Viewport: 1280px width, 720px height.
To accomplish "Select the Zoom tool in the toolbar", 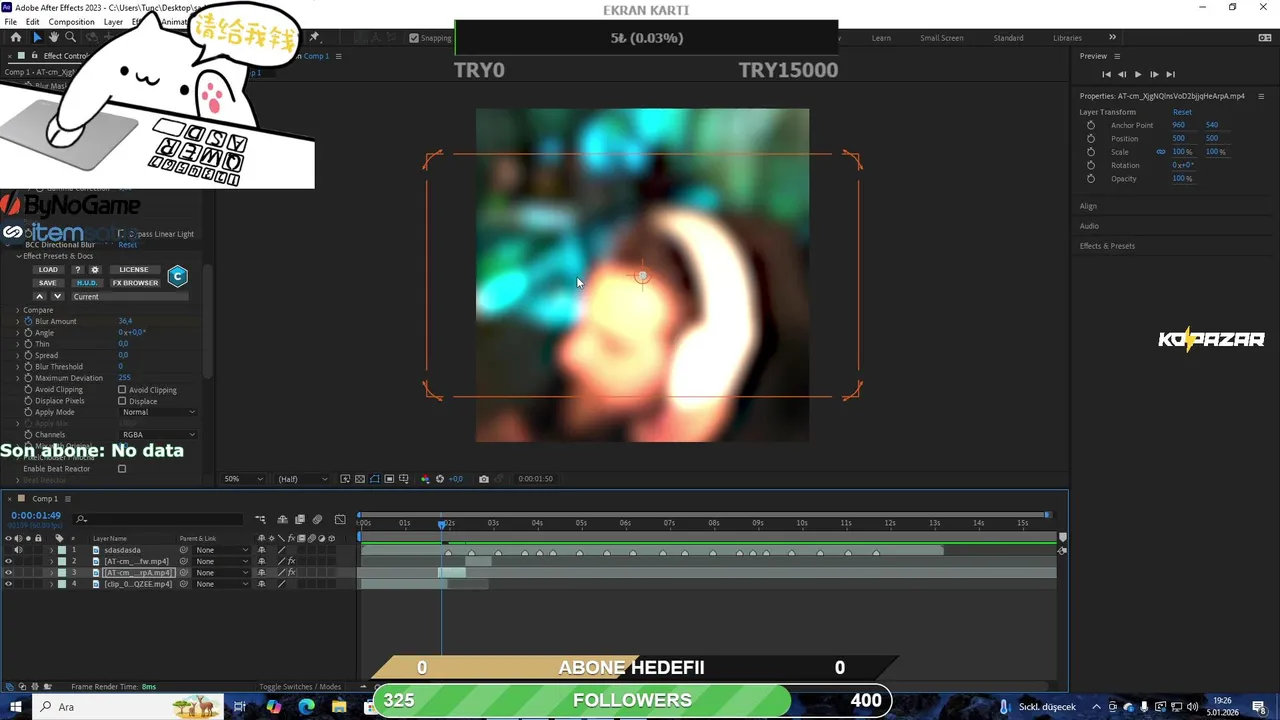I will (x=70, y=37).
